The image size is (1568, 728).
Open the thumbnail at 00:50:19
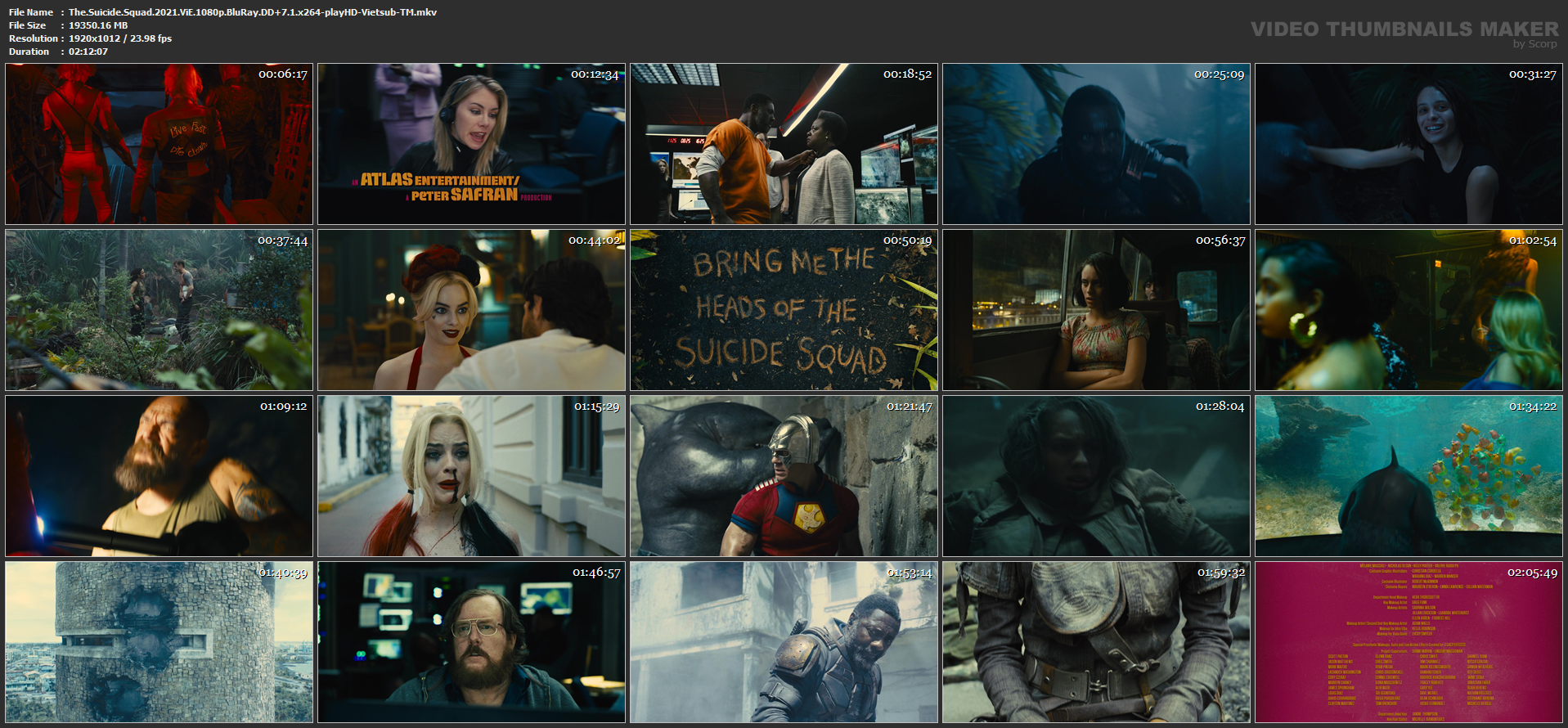[x=784, y=310]
